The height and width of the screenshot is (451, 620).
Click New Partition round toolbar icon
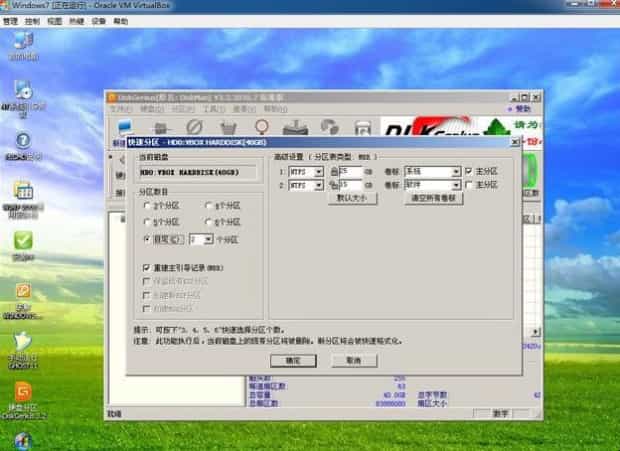[261, 127]
